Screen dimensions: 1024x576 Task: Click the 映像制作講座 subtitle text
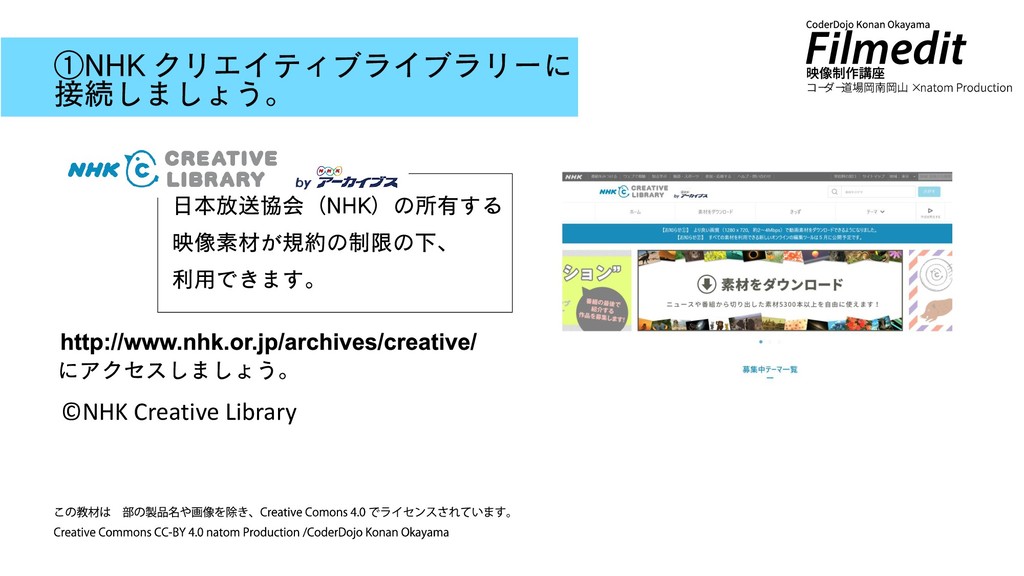(845, 74)
